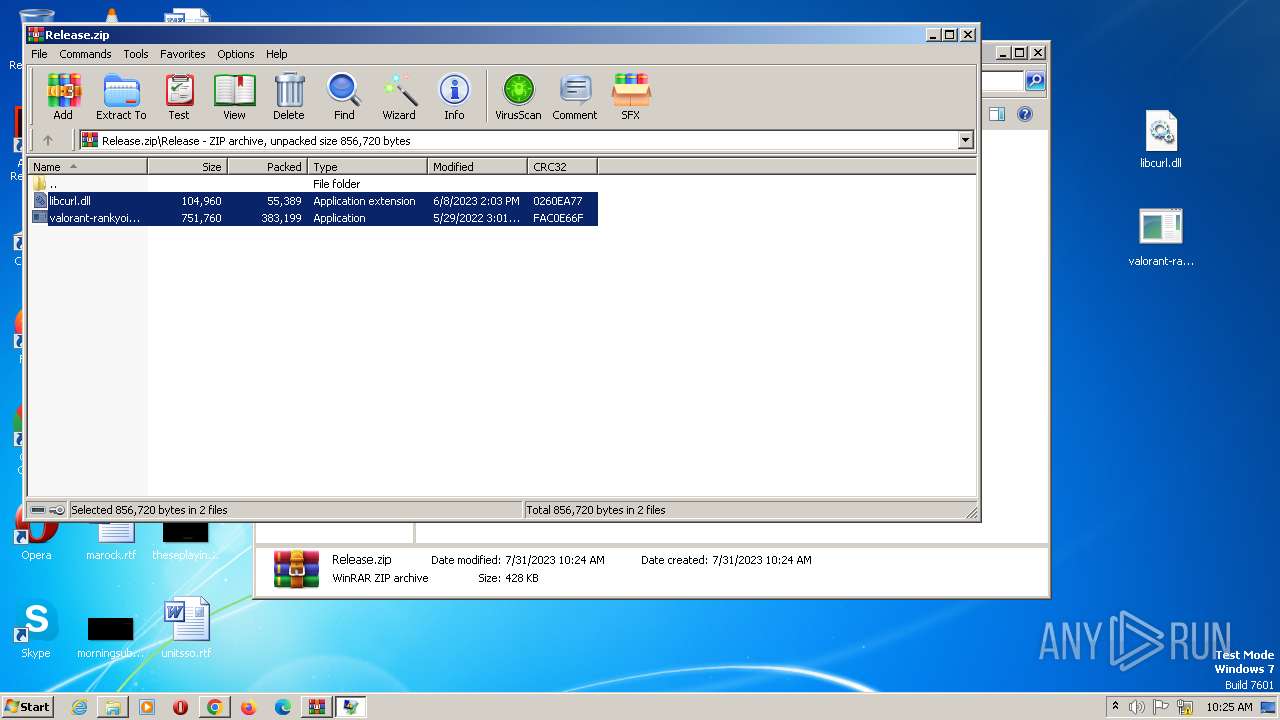Sort by the Size column header

click(x=187, y=167)
